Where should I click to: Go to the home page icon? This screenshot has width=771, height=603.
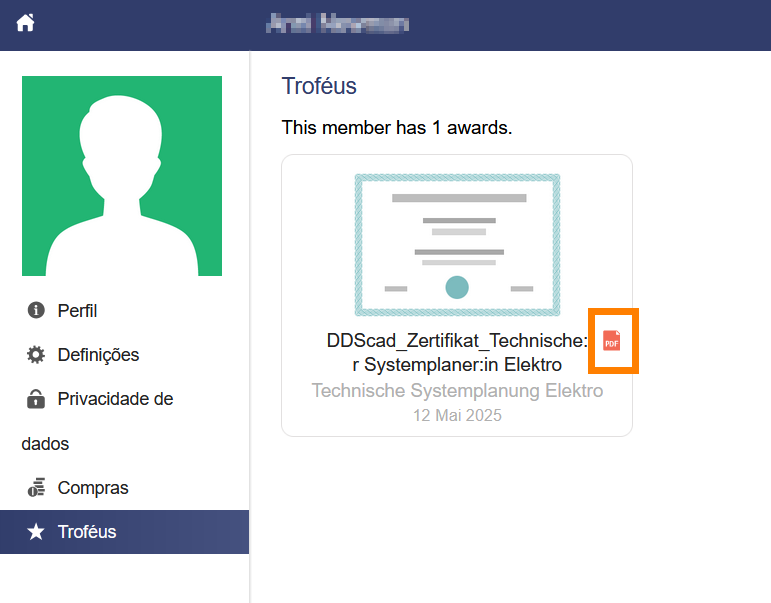point(25,23)
